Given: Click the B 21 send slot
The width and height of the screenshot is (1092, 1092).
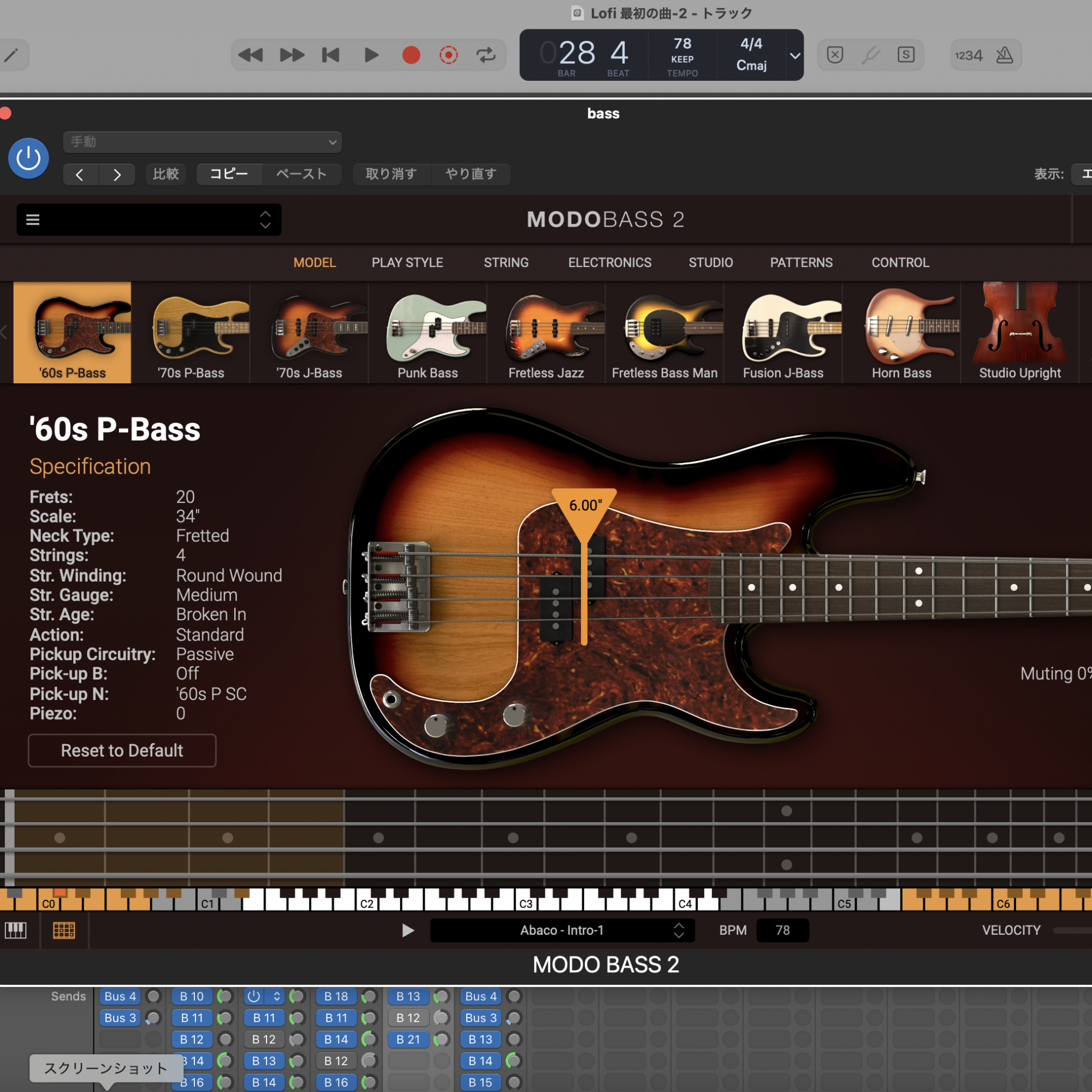Looking at the screenshot, I should pos(408,1040).
